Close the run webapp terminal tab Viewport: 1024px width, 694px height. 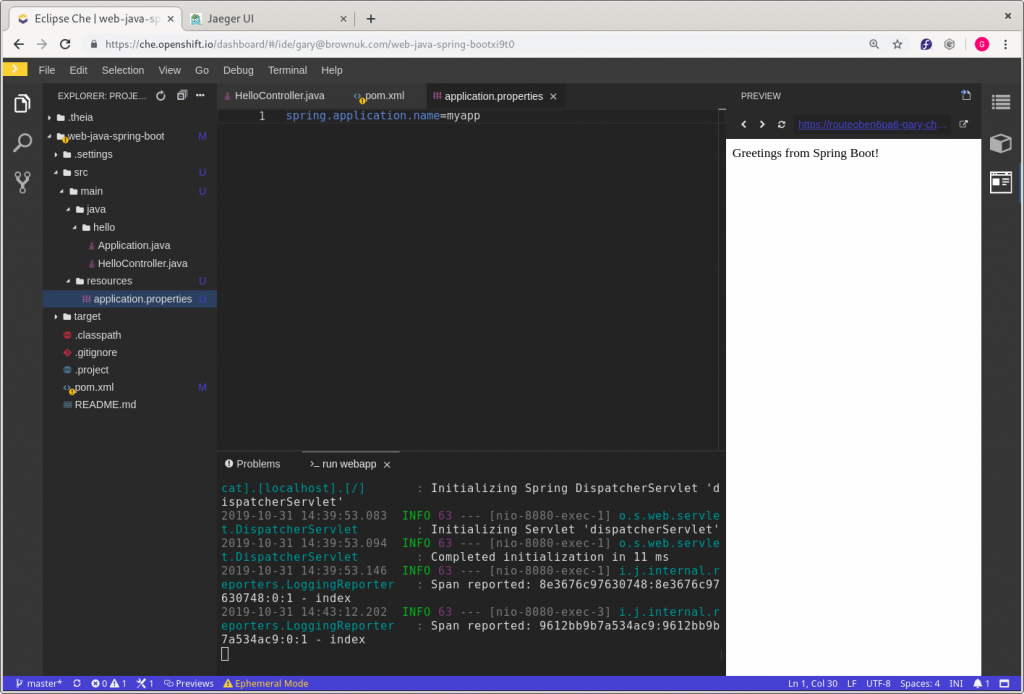[387, 465]
